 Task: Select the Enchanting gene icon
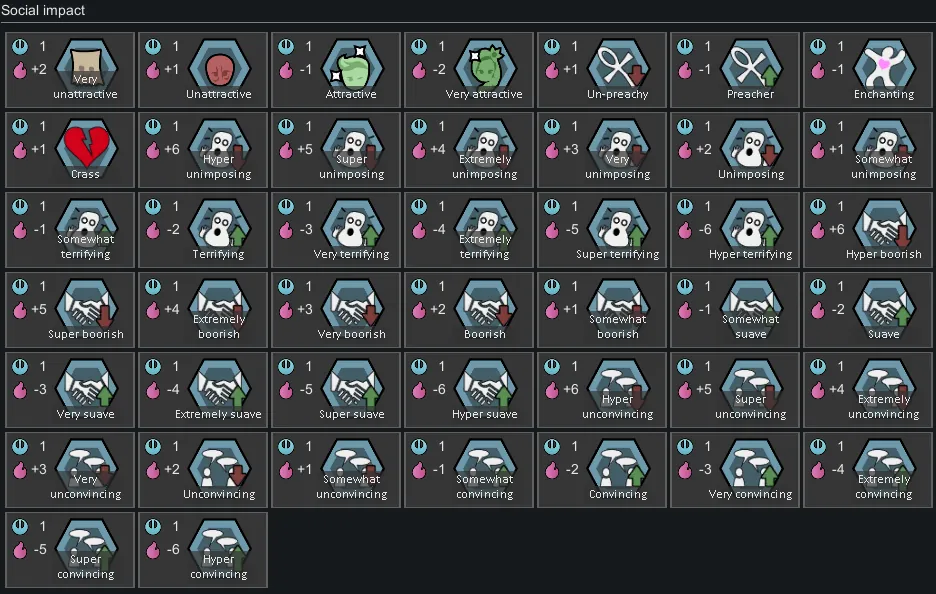coord(868,70)
